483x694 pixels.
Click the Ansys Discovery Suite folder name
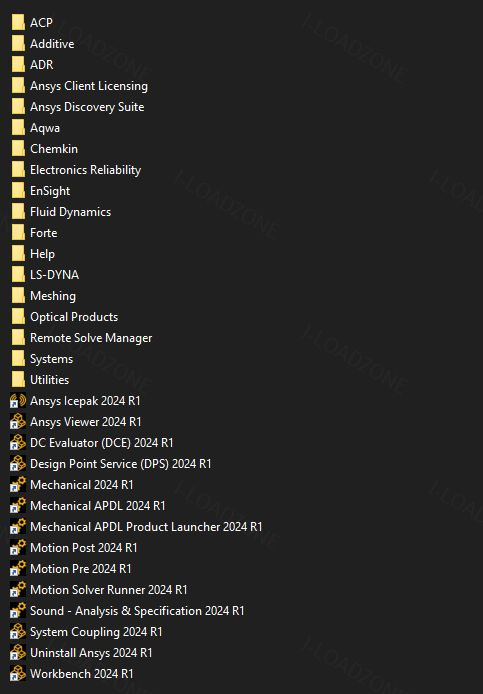87,107
